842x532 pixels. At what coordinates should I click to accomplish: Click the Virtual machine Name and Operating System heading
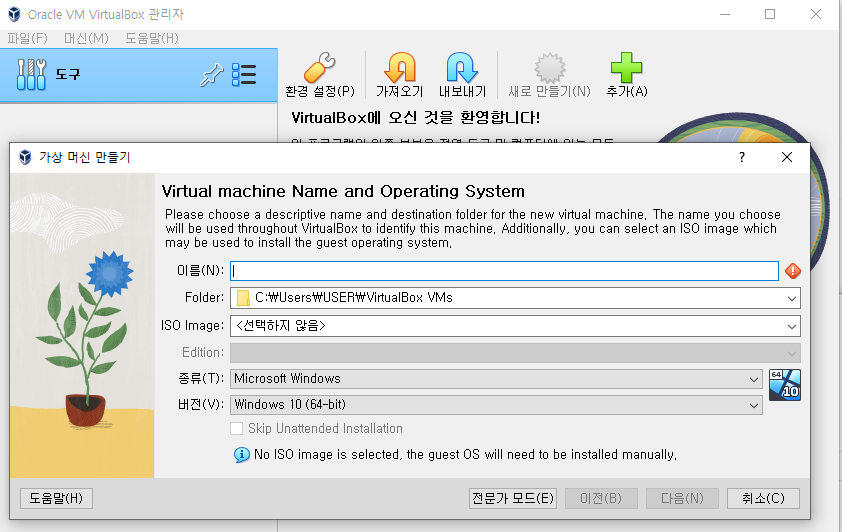pyautogui.click(x=343, y=191)
